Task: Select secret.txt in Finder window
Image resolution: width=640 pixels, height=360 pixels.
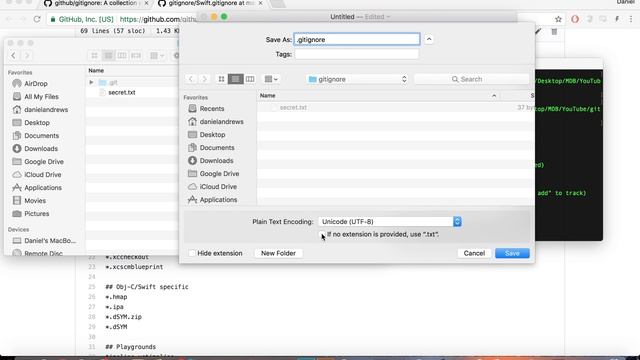Action: click(122, 93)
